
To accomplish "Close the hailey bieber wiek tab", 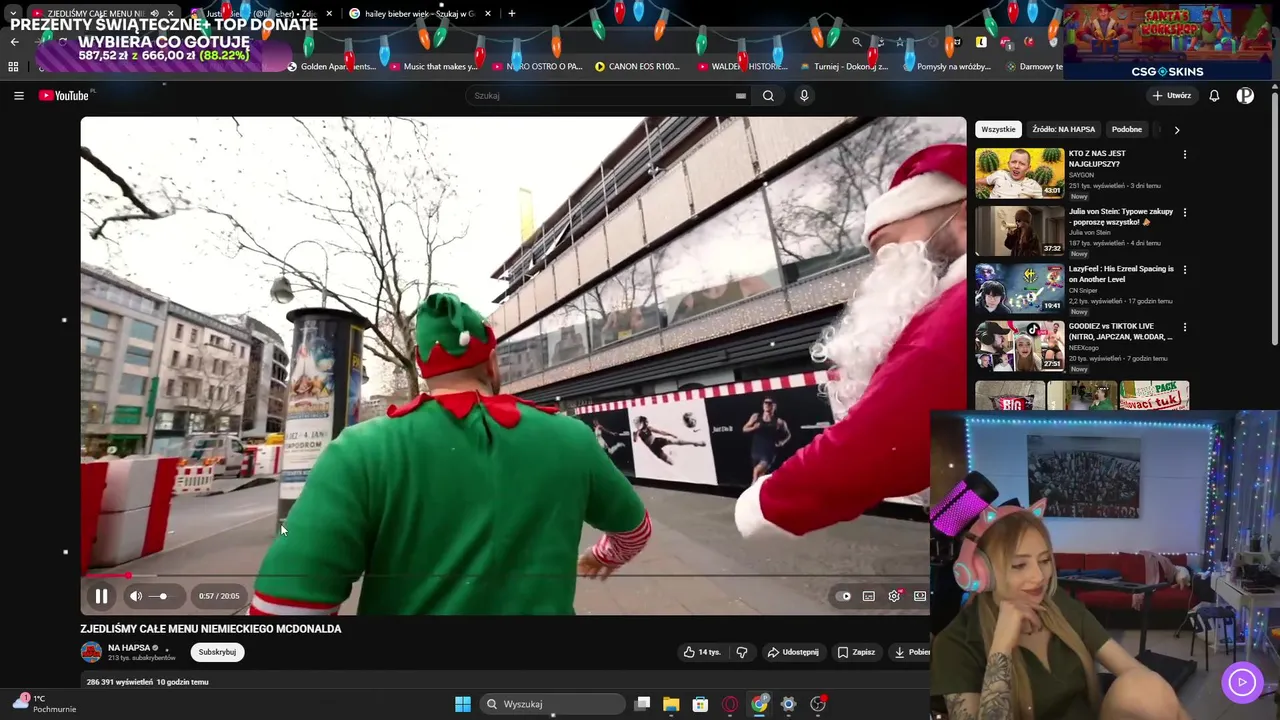I will (488, 14).
